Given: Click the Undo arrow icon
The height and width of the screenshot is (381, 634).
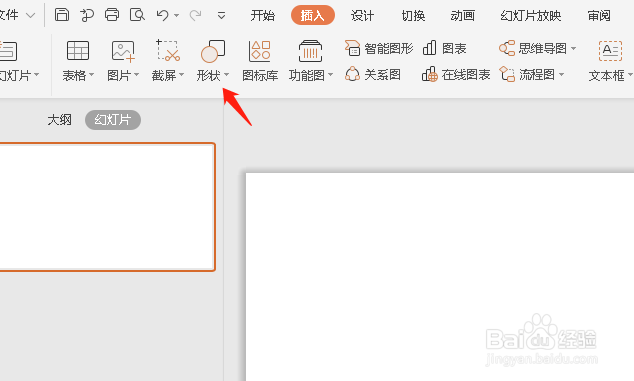Looking at the screenshot, I should pyautogui.click(x=163, y=15).
